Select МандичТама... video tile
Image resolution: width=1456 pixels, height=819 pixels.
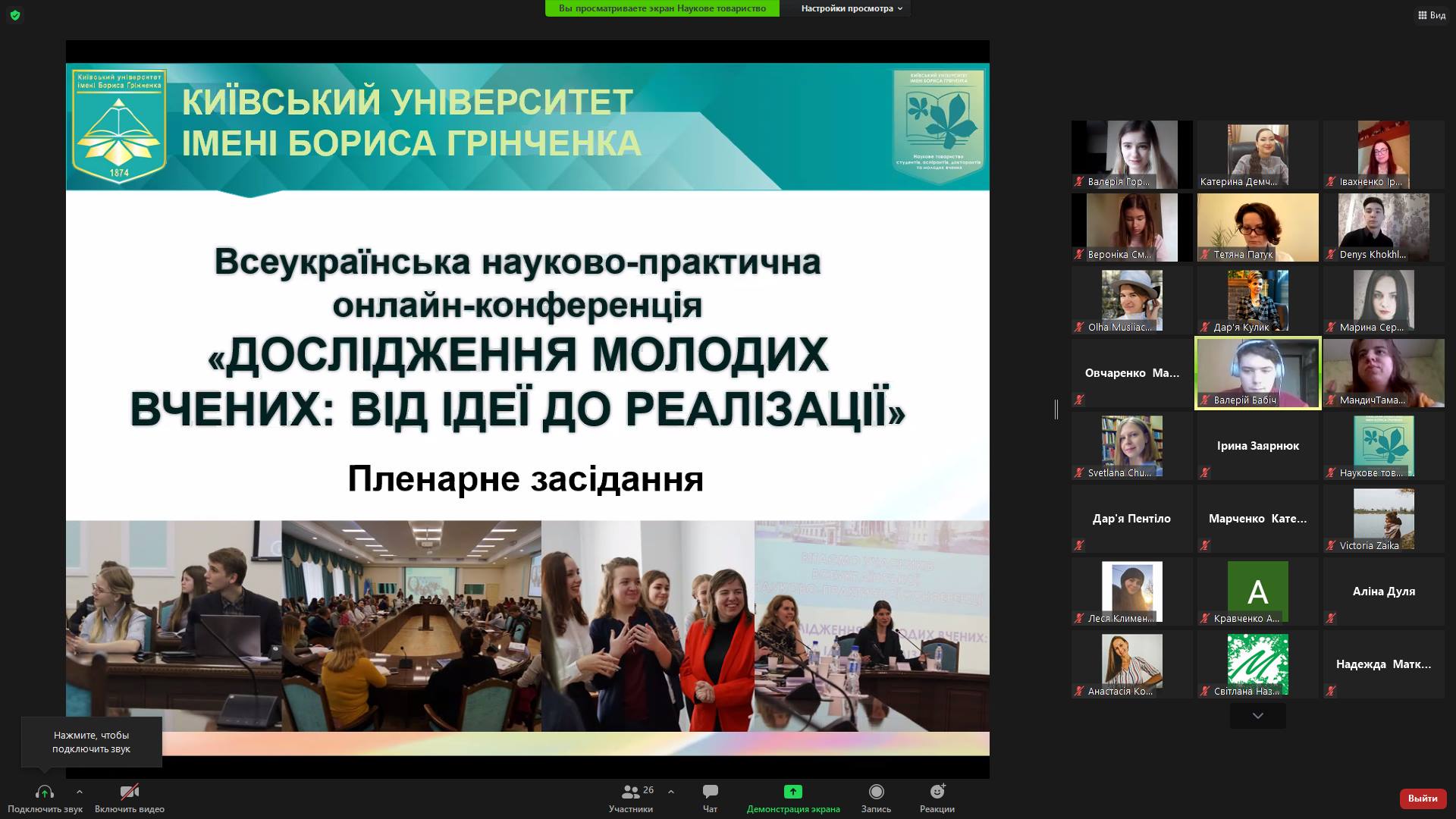[x=1384, y=373]
